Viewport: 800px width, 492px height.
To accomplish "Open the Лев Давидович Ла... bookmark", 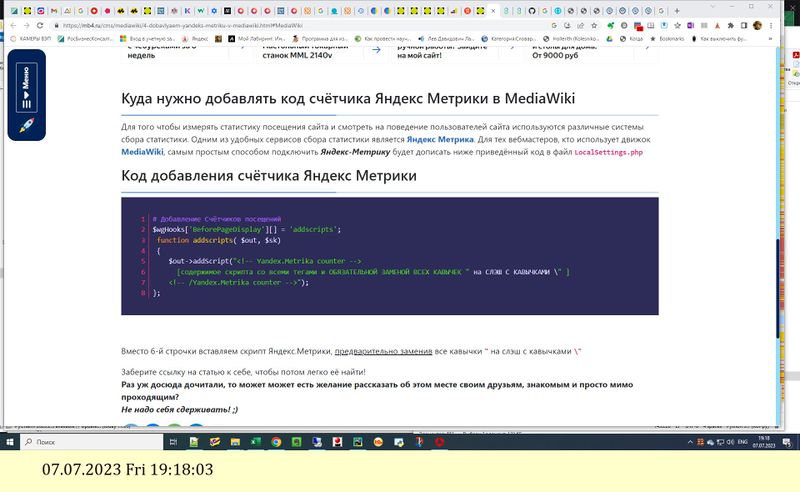I will click(x=446, y=38).
